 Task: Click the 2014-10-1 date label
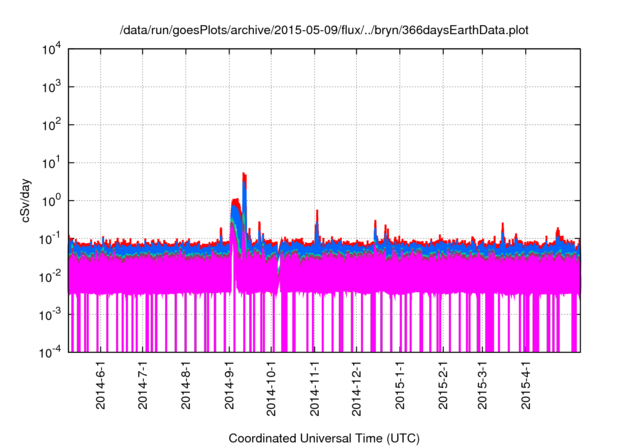[271, 388]
